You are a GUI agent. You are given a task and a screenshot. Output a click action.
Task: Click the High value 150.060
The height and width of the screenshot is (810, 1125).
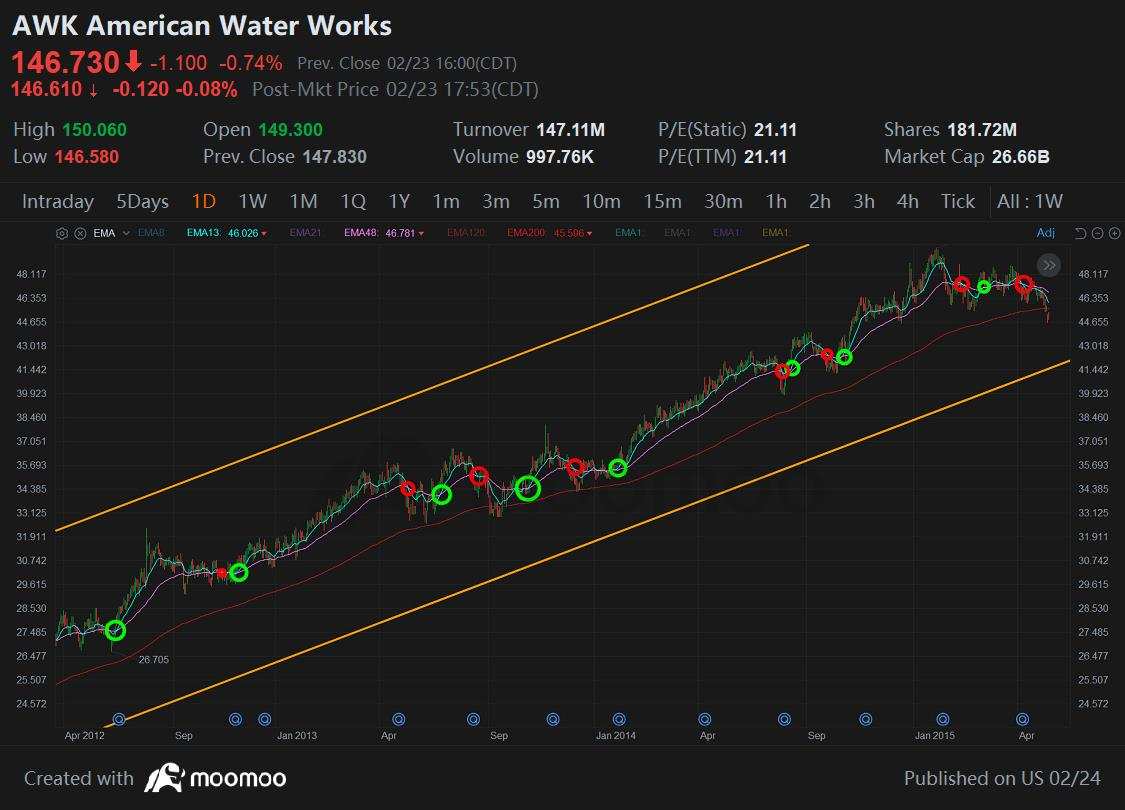94,130
